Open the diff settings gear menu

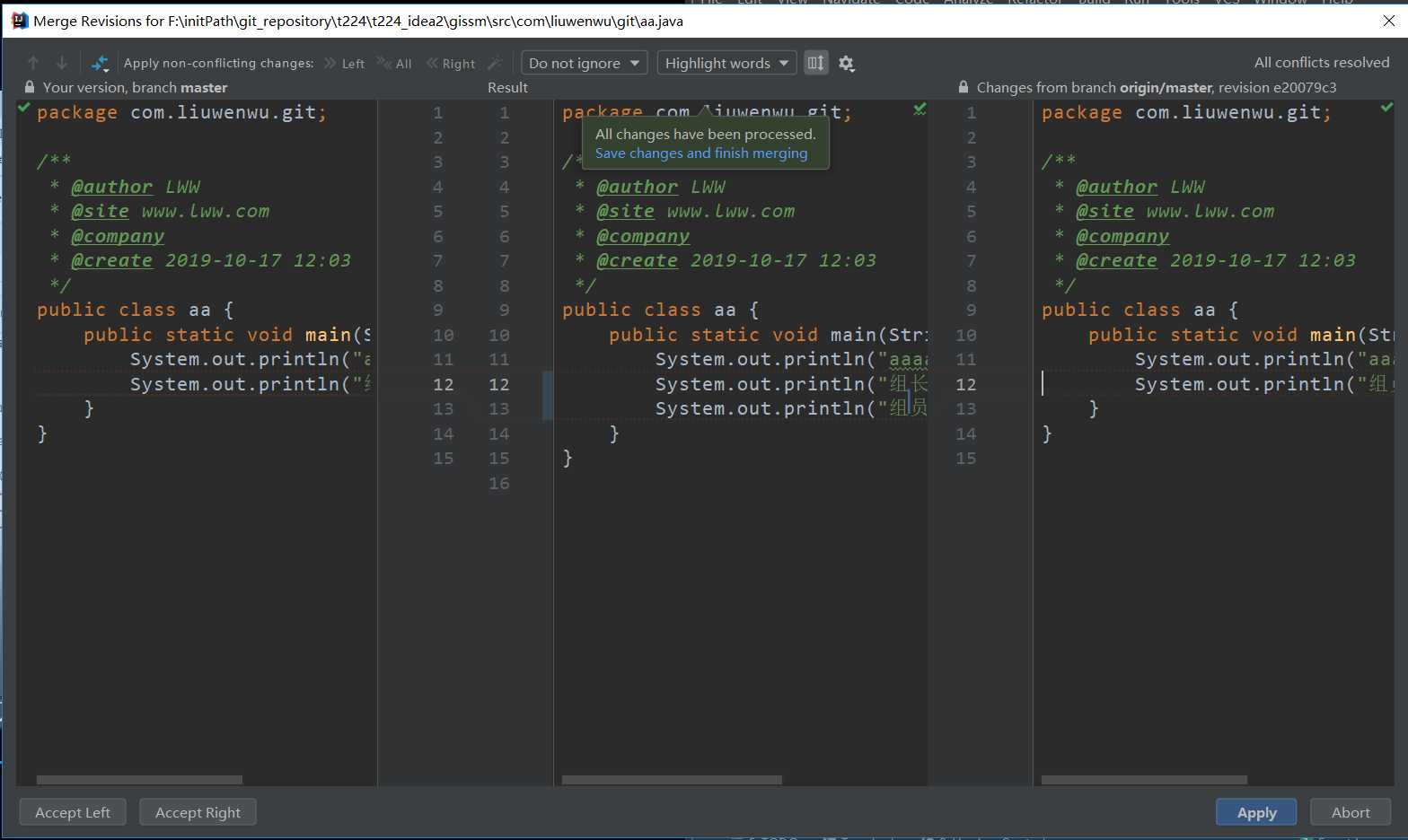coord(846,63)
